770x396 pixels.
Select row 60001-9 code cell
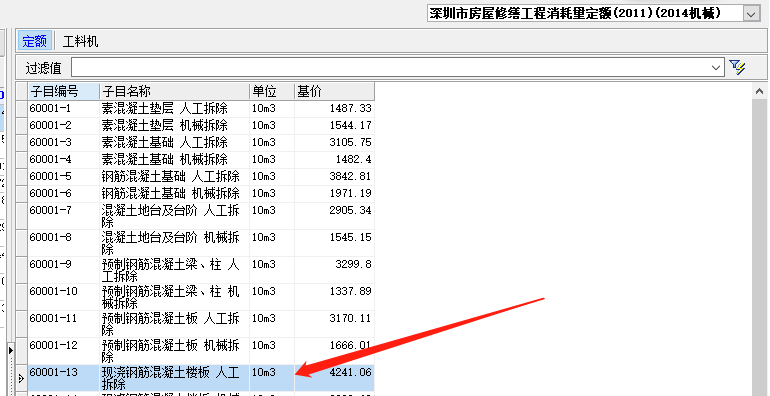[63, 270]
